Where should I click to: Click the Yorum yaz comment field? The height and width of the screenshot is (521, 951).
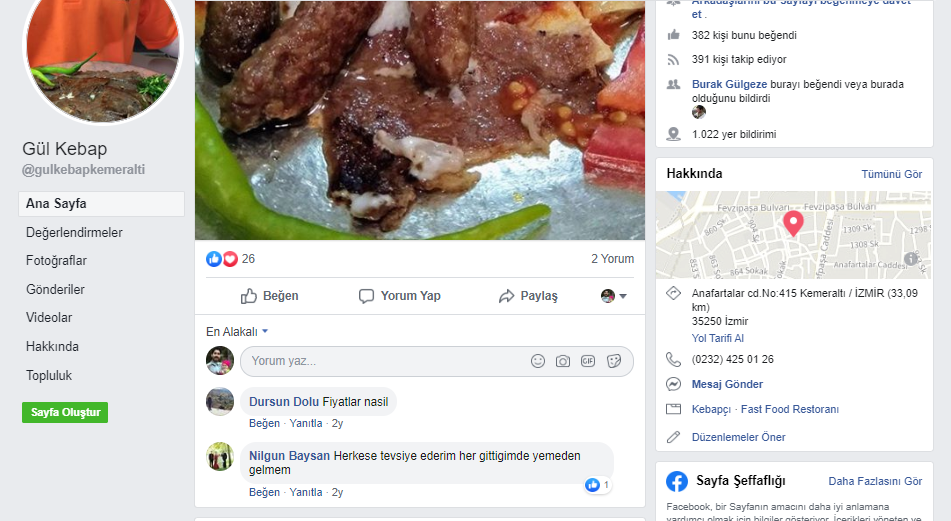click(385, 361)
